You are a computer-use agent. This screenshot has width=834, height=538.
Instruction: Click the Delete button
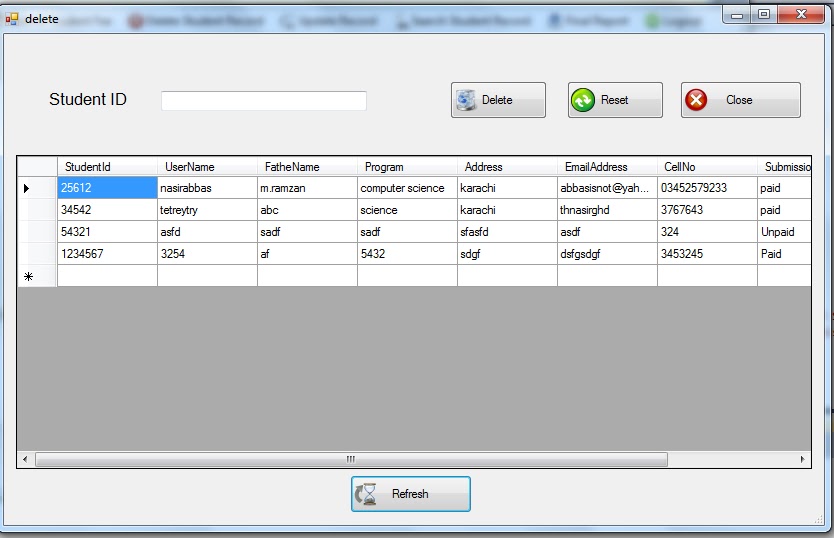(498, 100)
